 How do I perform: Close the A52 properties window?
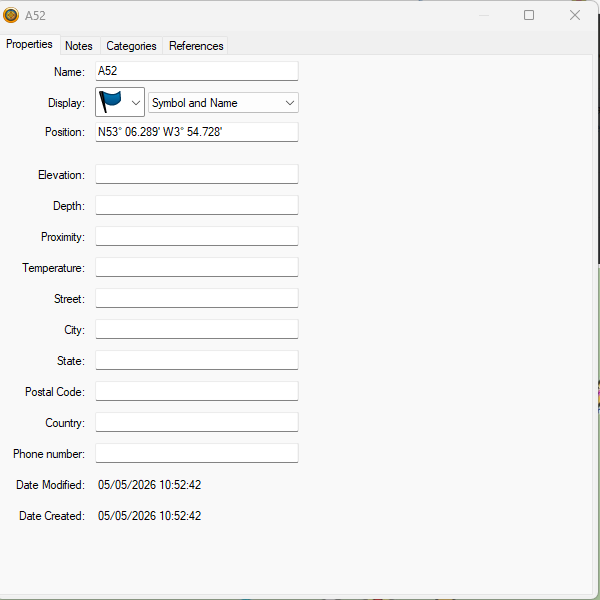tap(575, 15)
